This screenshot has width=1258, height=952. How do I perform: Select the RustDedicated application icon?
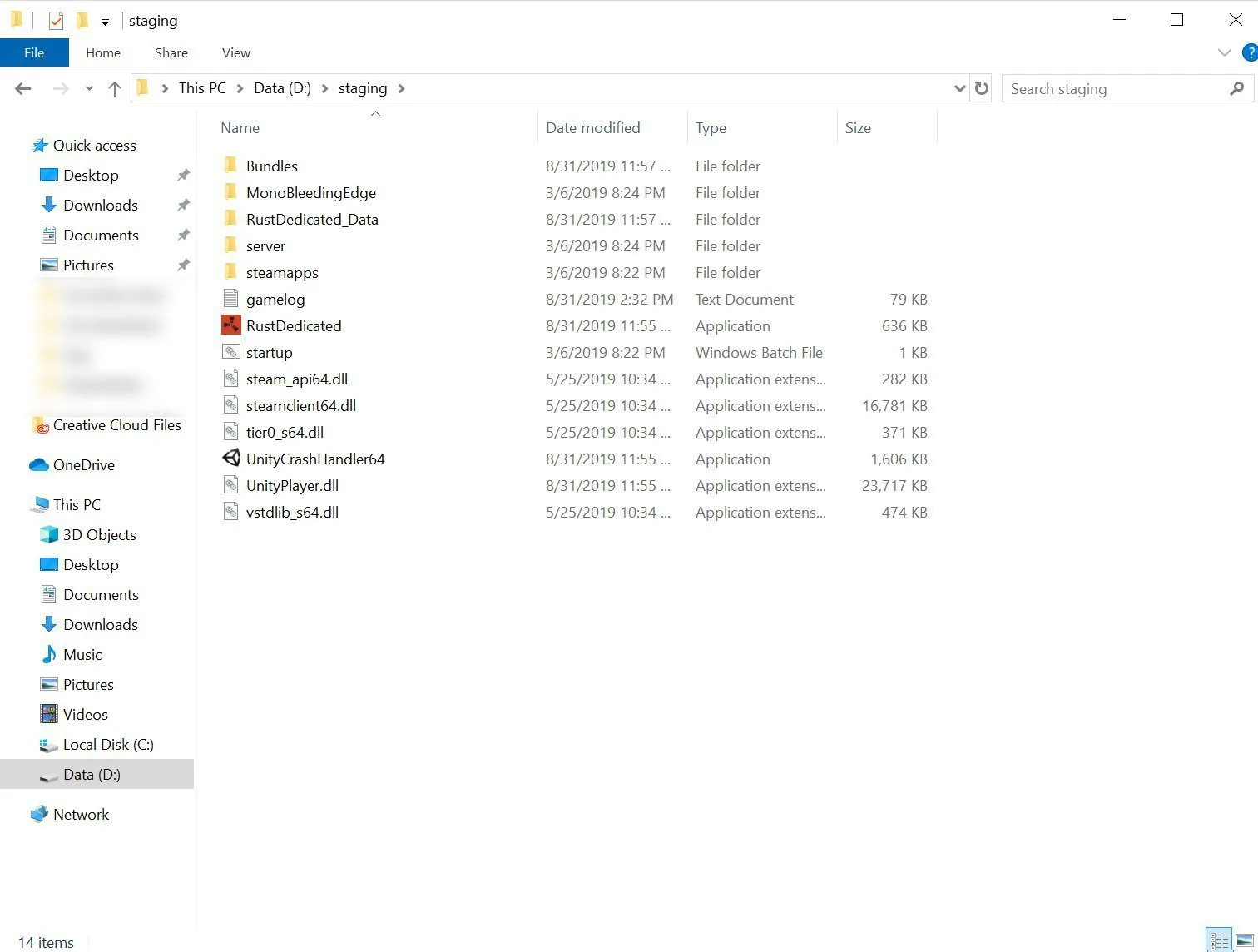click(230, 325)
